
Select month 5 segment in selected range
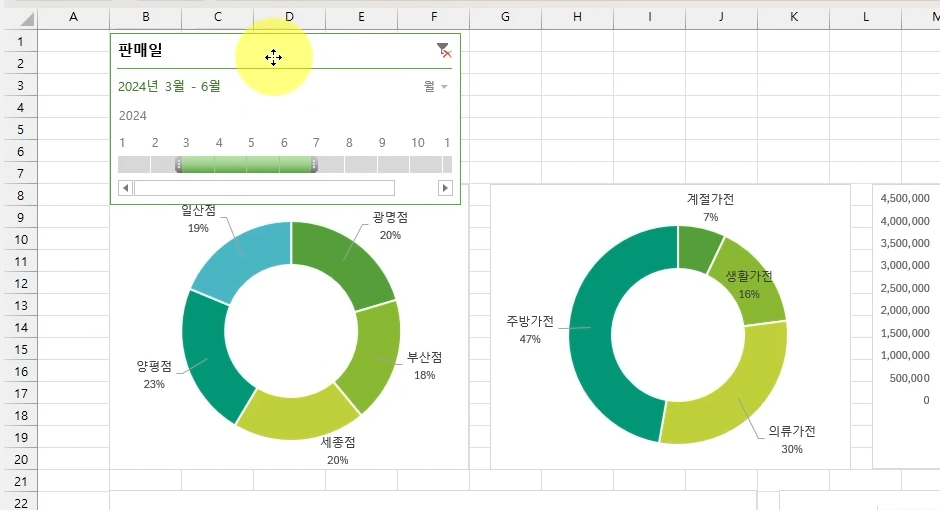coord(263,164)
